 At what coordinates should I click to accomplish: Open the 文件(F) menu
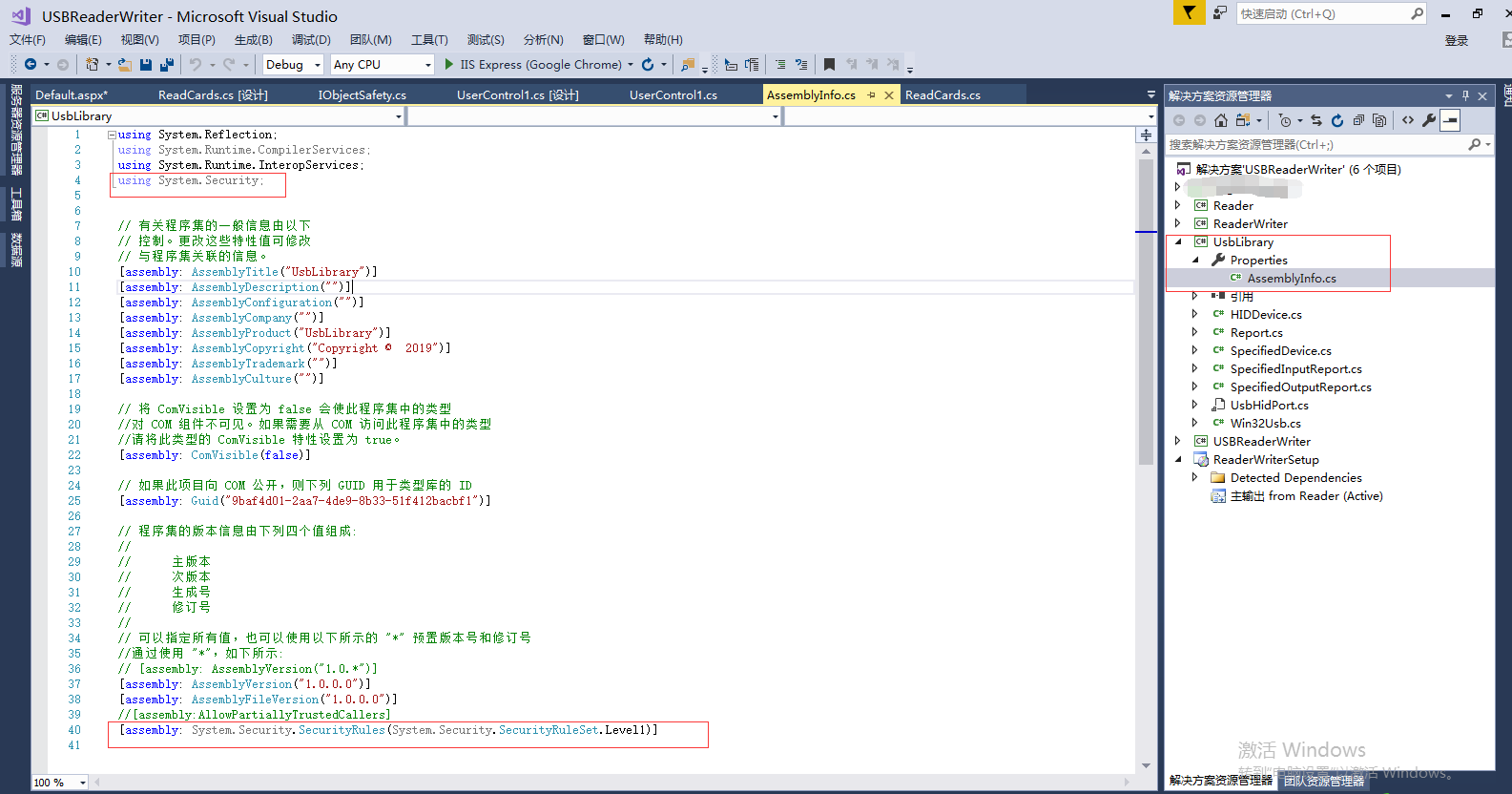pos(28,40)
